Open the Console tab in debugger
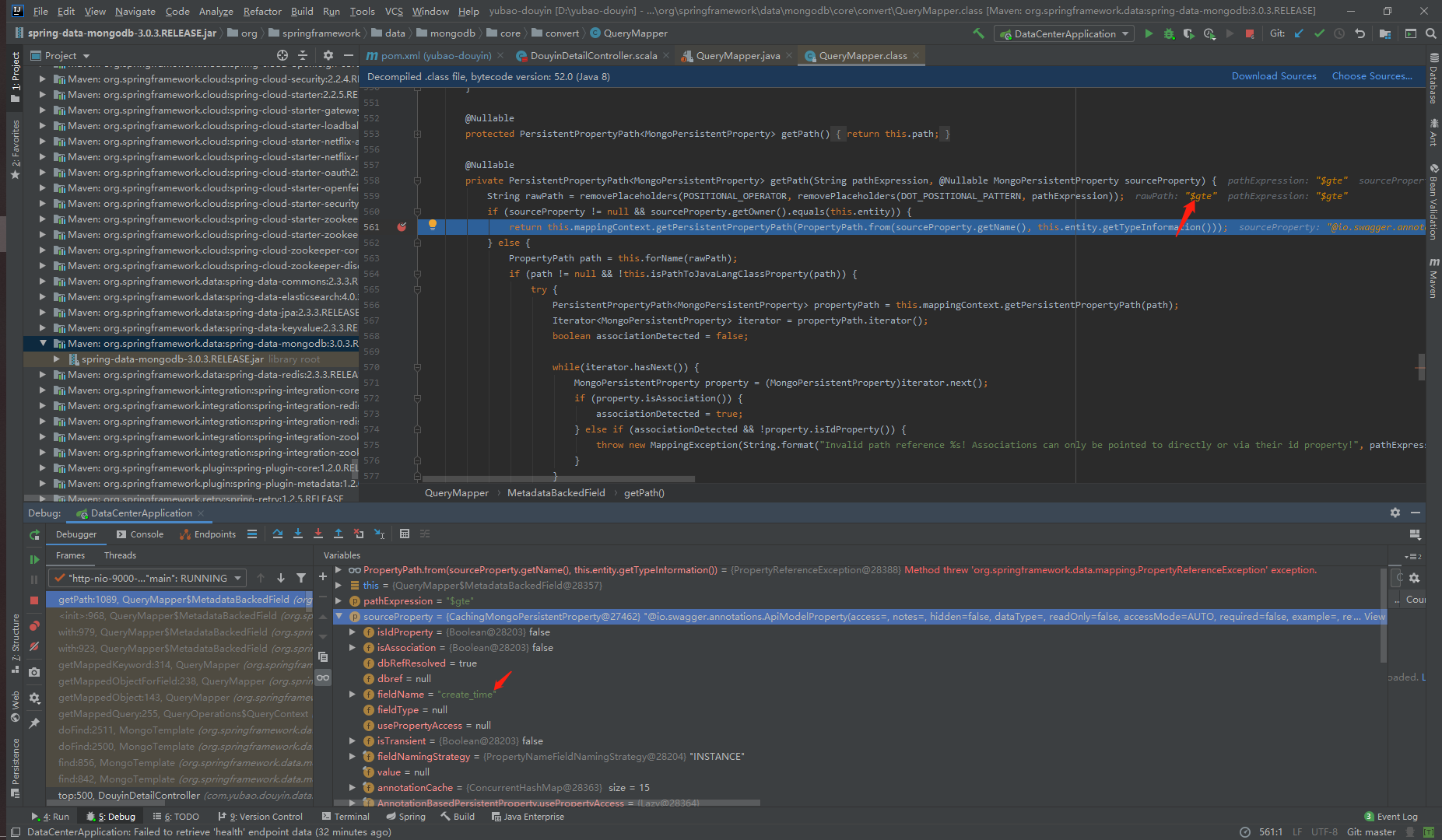Viewport: 1442px width, 840px height. pyautogui.click(x=140, y=534)
